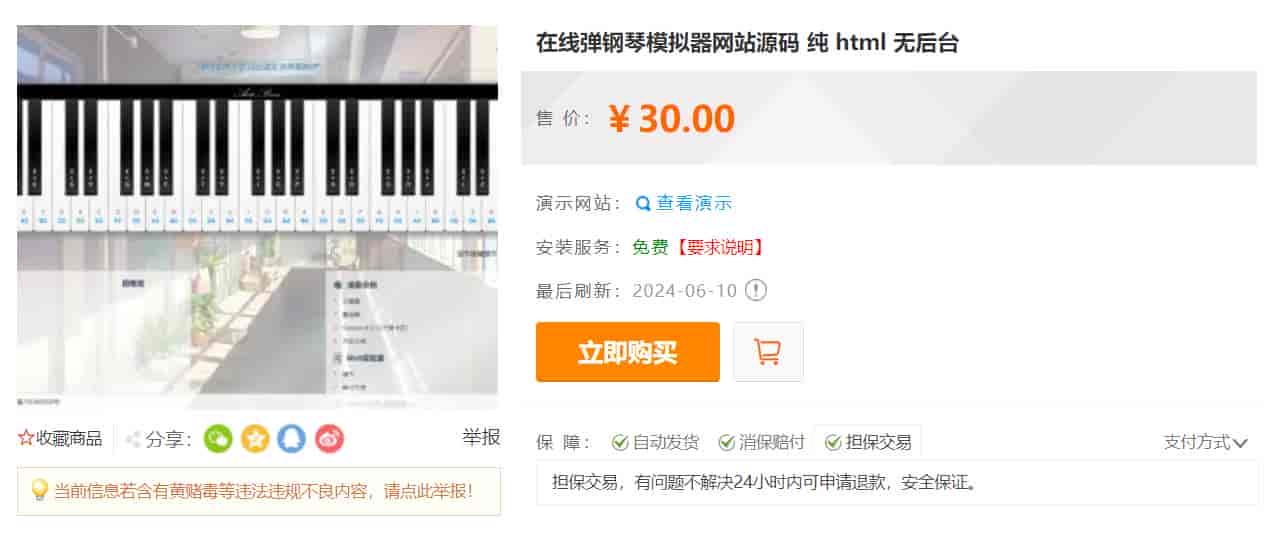Share to Weibo red icon
The height and width of the screenshot is (540, 1276).
[330, 438]
